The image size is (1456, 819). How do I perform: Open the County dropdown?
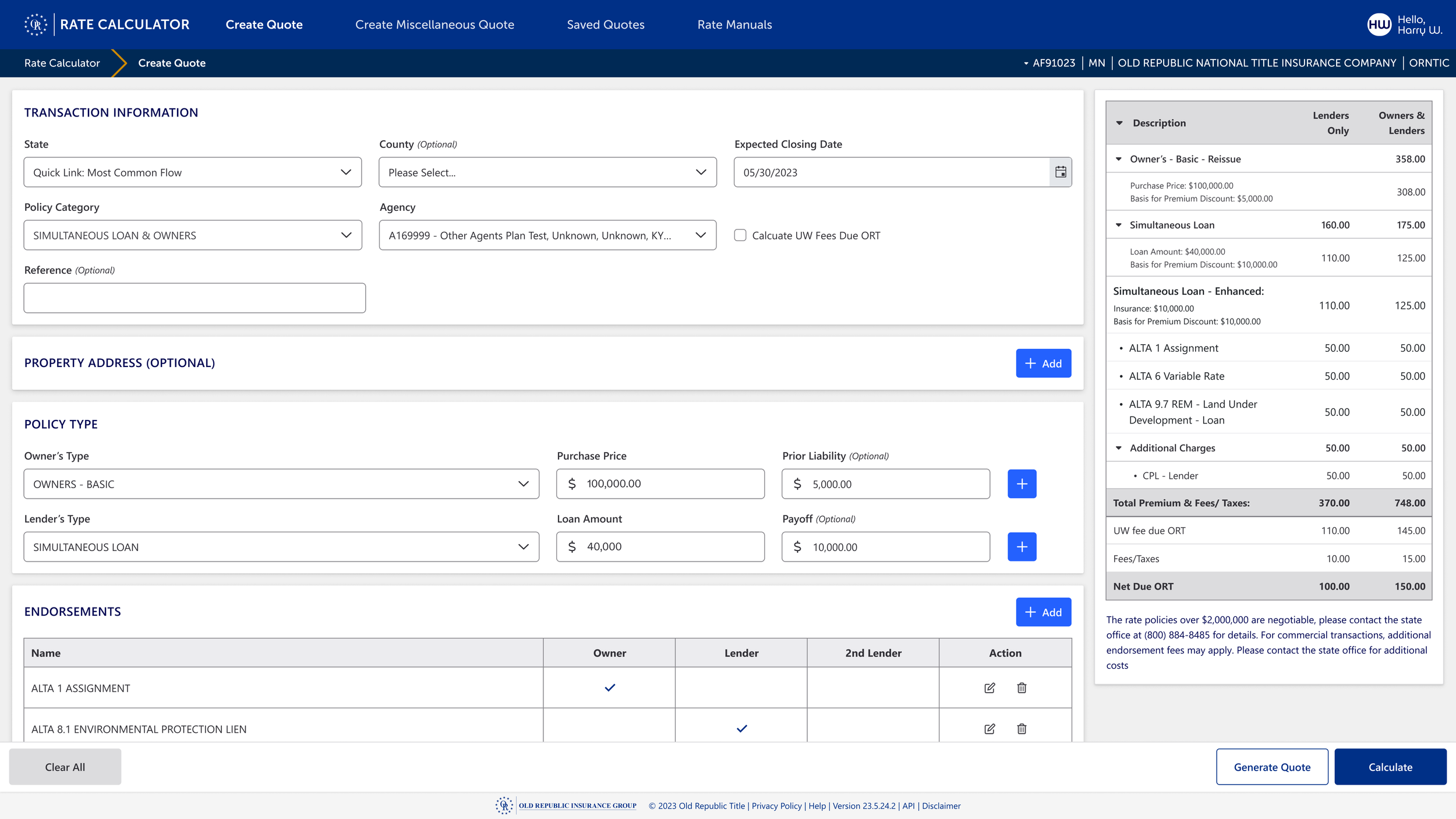[547, 172]
